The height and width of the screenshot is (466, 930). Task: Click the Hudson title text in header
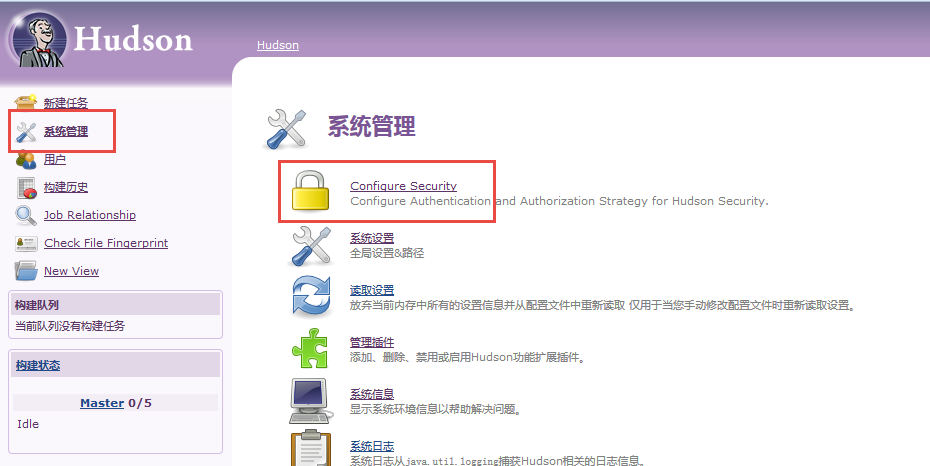133,39
